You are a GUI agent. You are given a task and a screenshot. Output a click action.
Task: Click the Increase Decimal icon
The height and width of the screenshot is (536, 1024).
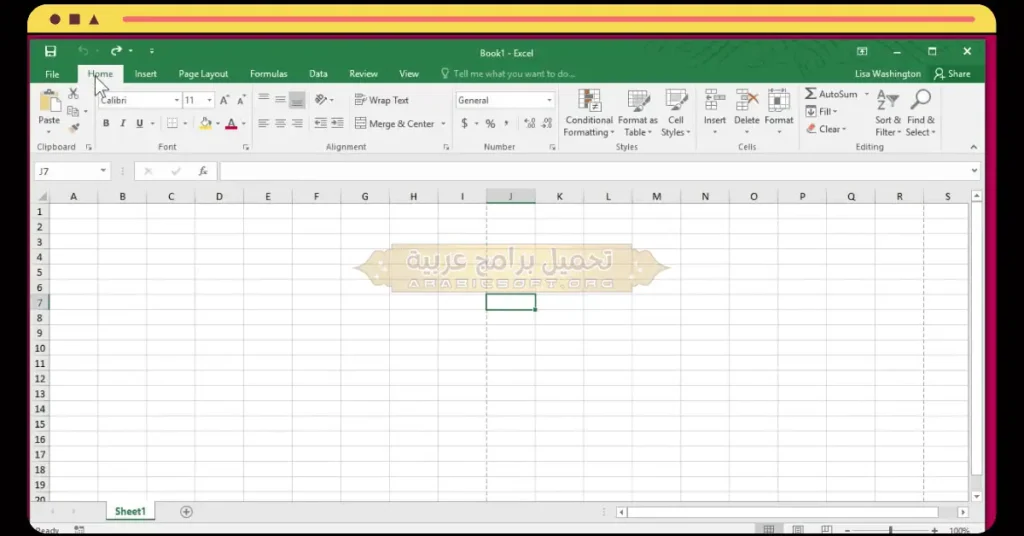pyautogui.click(x=530, y=123)
